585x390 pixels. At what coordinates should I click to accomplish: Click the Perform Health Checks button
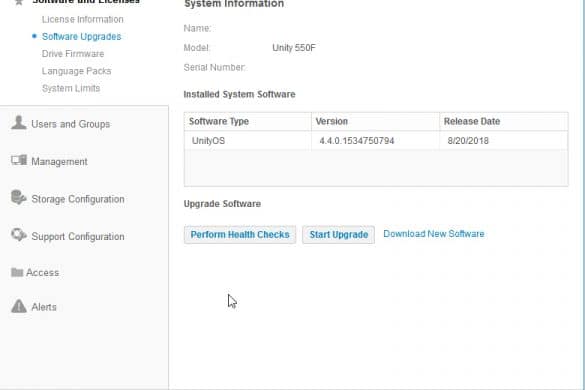tap(240, 234)
